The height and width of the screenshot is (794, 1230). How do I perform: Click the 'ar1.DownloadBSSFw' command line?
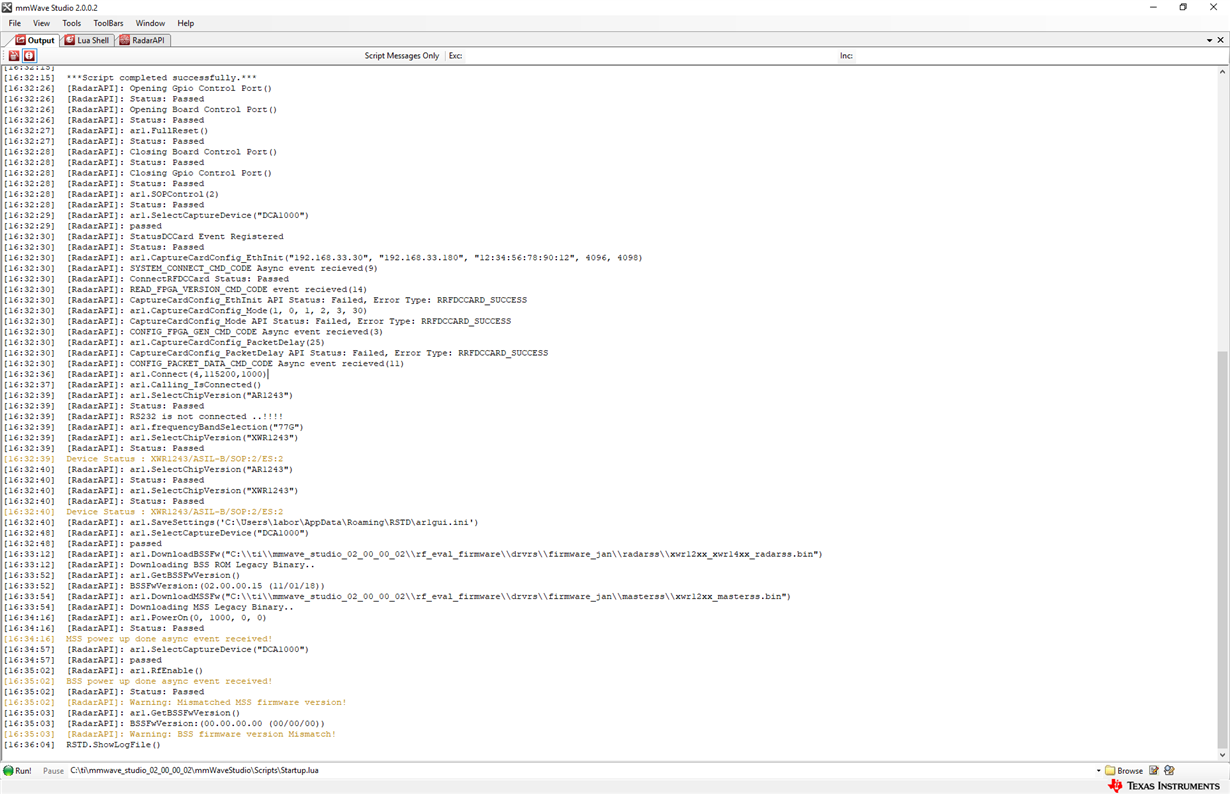point(476,554)
